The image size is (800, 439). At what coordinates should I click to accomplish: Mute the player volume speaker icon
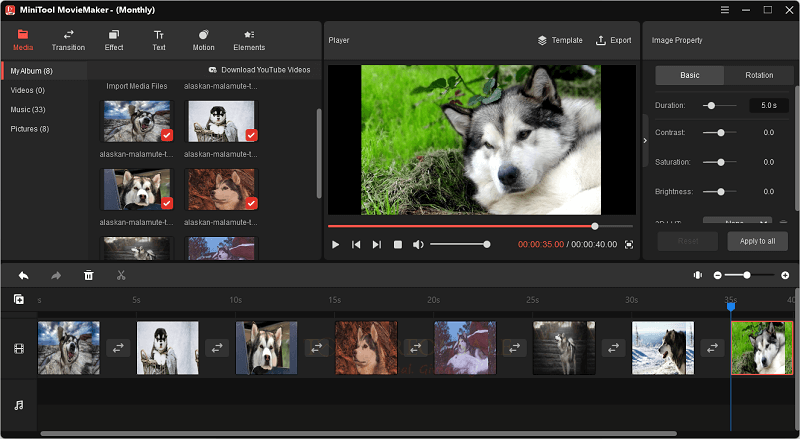pyautogui.click(x=418, y=245)
